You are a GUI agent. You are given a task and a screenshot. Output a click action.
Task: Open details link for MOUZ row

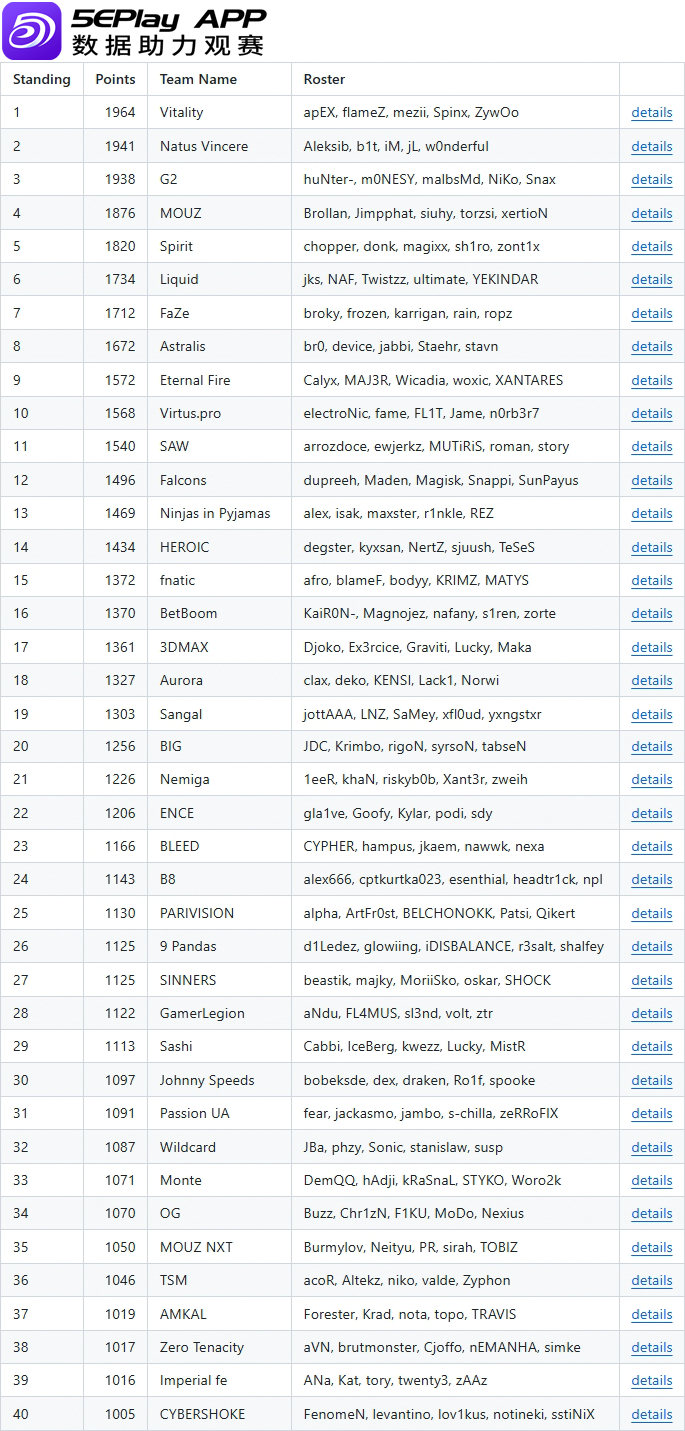click(652, 213)
